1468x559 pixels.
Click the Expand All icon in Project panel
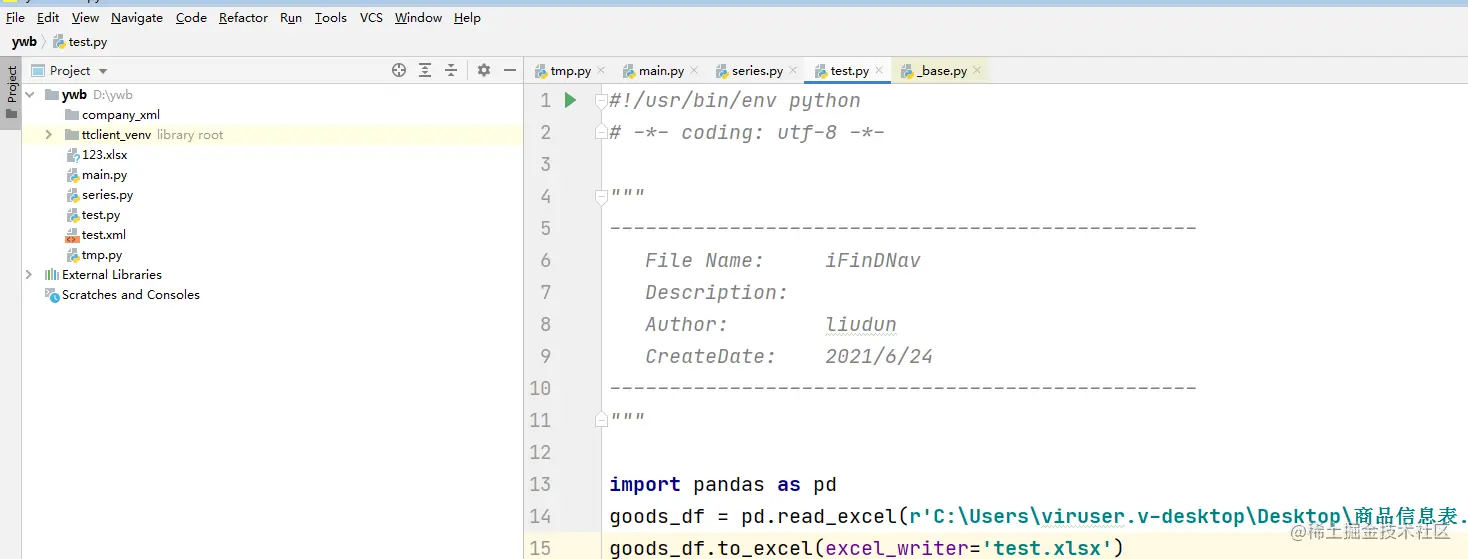pos(425,70)
